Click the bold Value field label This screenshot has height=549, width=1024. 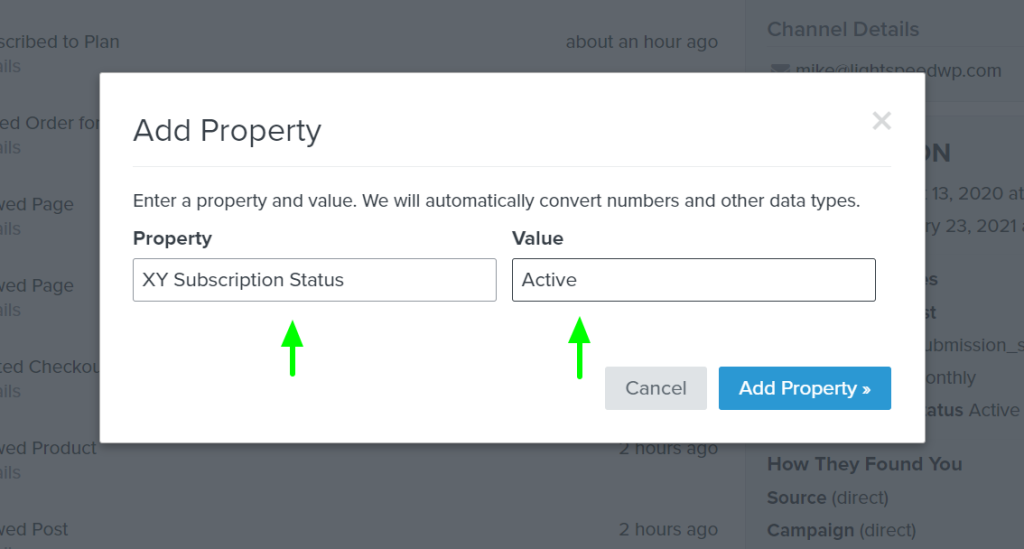(x=537, y=238)
